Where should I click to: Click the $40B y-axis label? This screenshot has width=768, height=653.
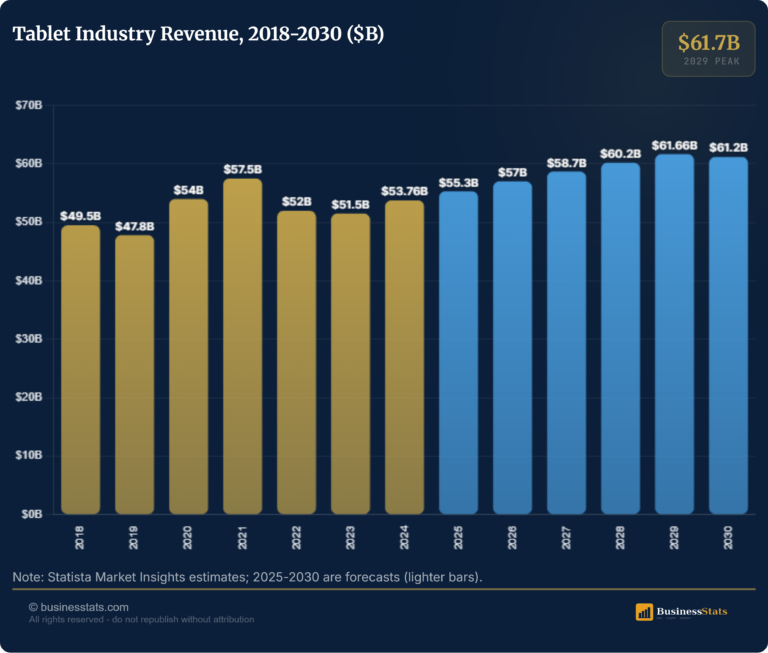point(28,281)
